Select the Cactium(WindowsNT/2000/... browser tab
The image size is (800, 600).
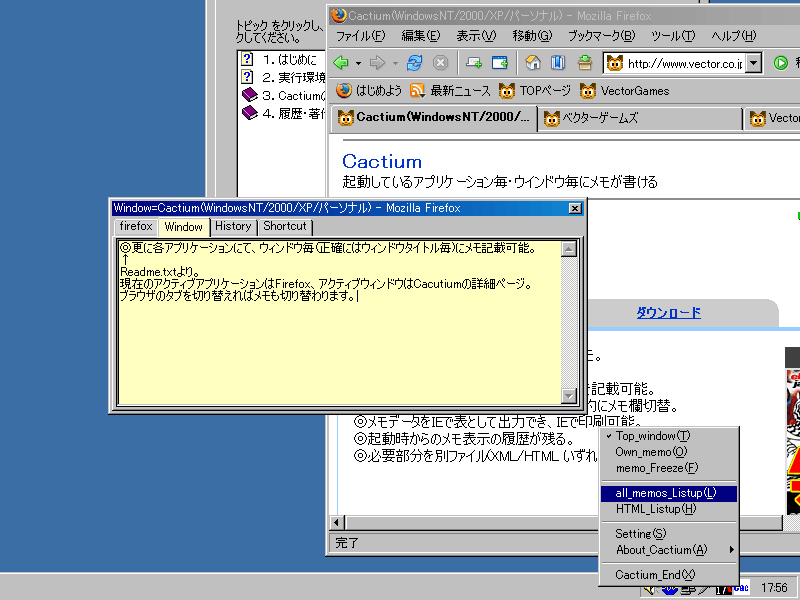[434, 118]
